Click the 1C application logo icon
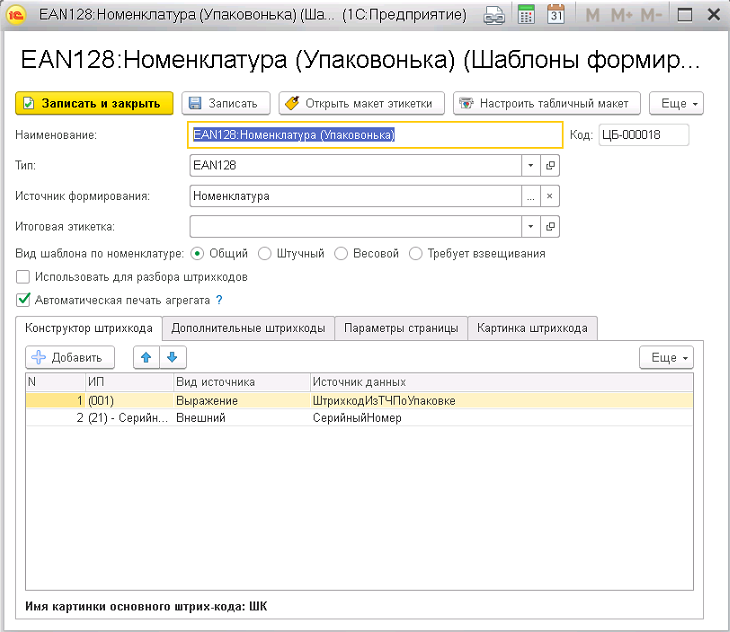Image resolution: width=730 pixels, height=632 pixels. tap(15, 15)
